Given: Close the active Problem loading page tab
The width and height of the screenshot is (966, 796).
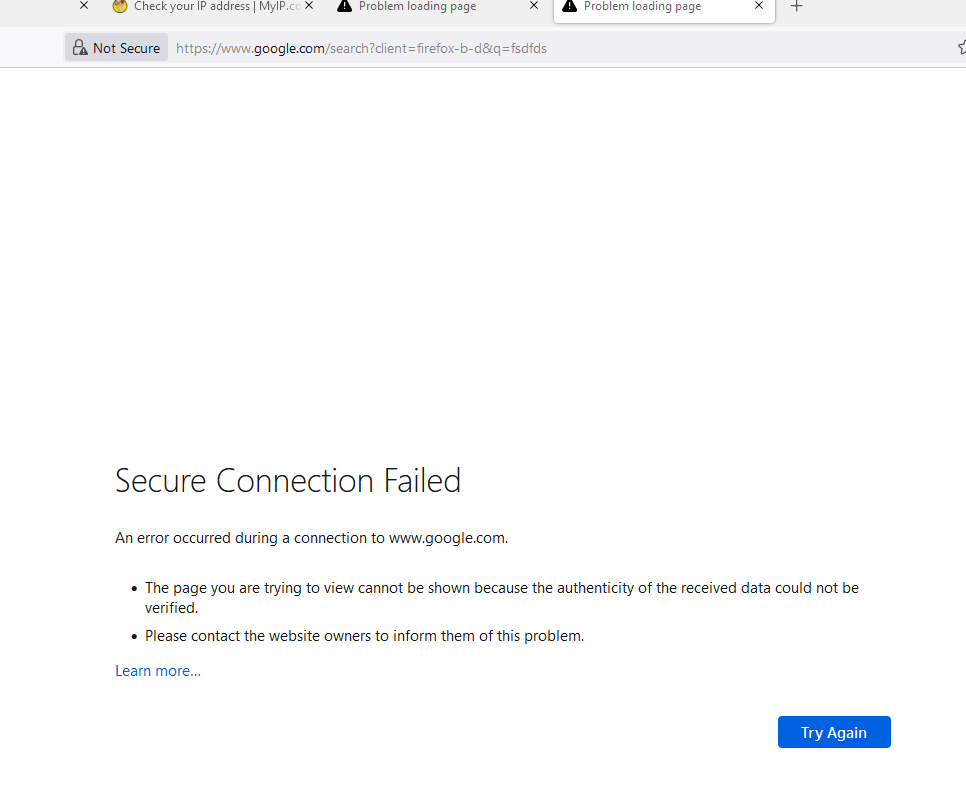Looking at the screenshot, I should [x=759, y=6].
